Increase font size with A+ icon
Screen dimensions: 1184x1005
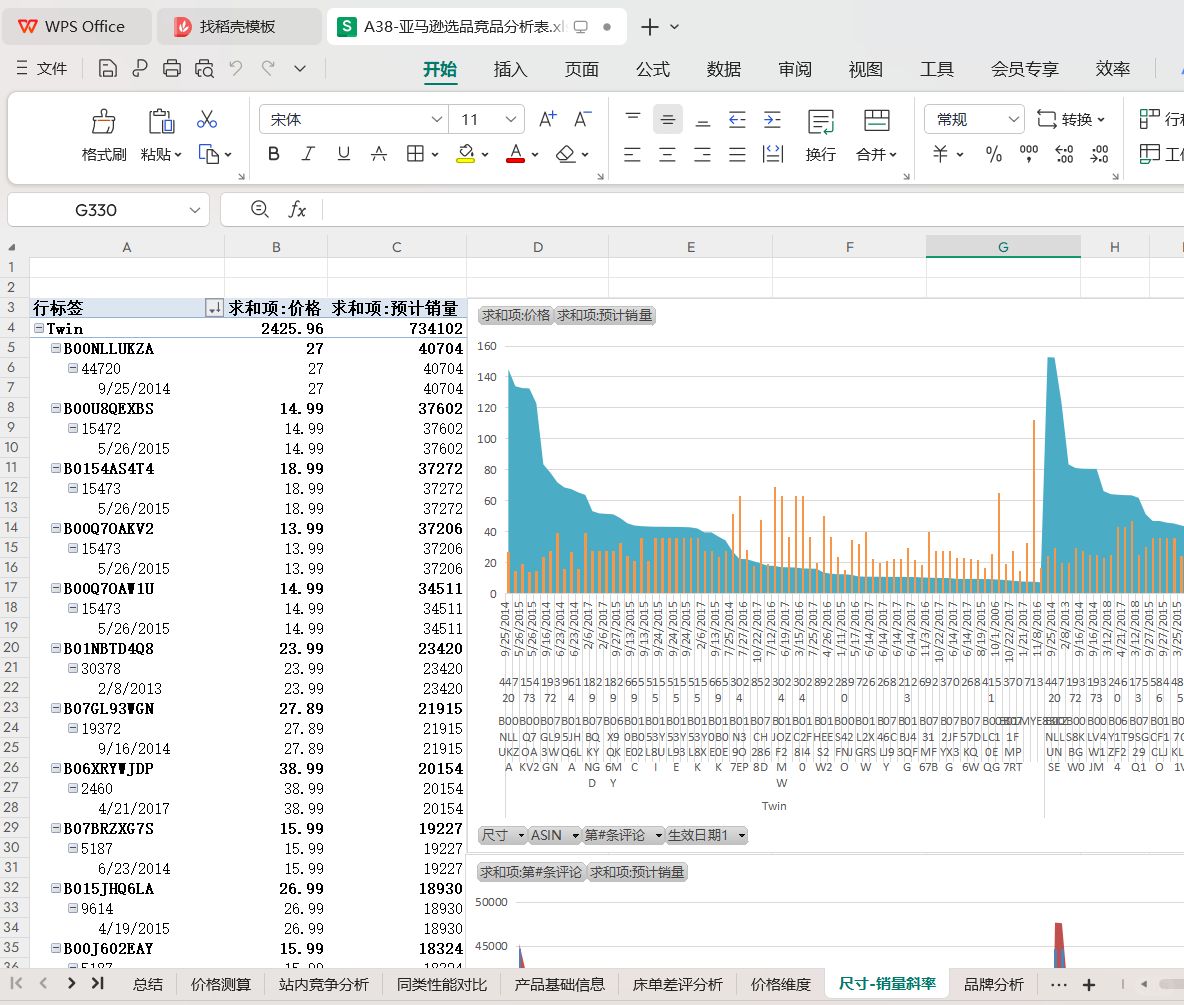[547, 119]
